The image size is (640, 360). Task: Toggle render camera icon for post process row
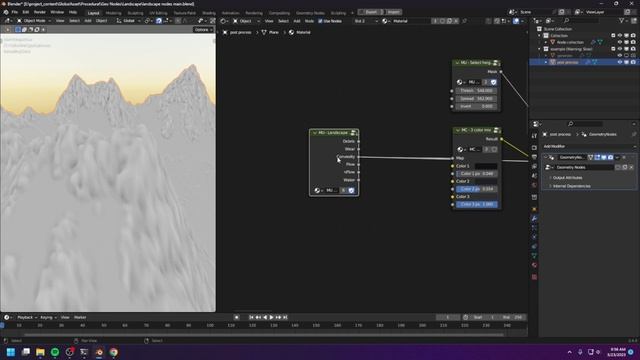point(633,62)
